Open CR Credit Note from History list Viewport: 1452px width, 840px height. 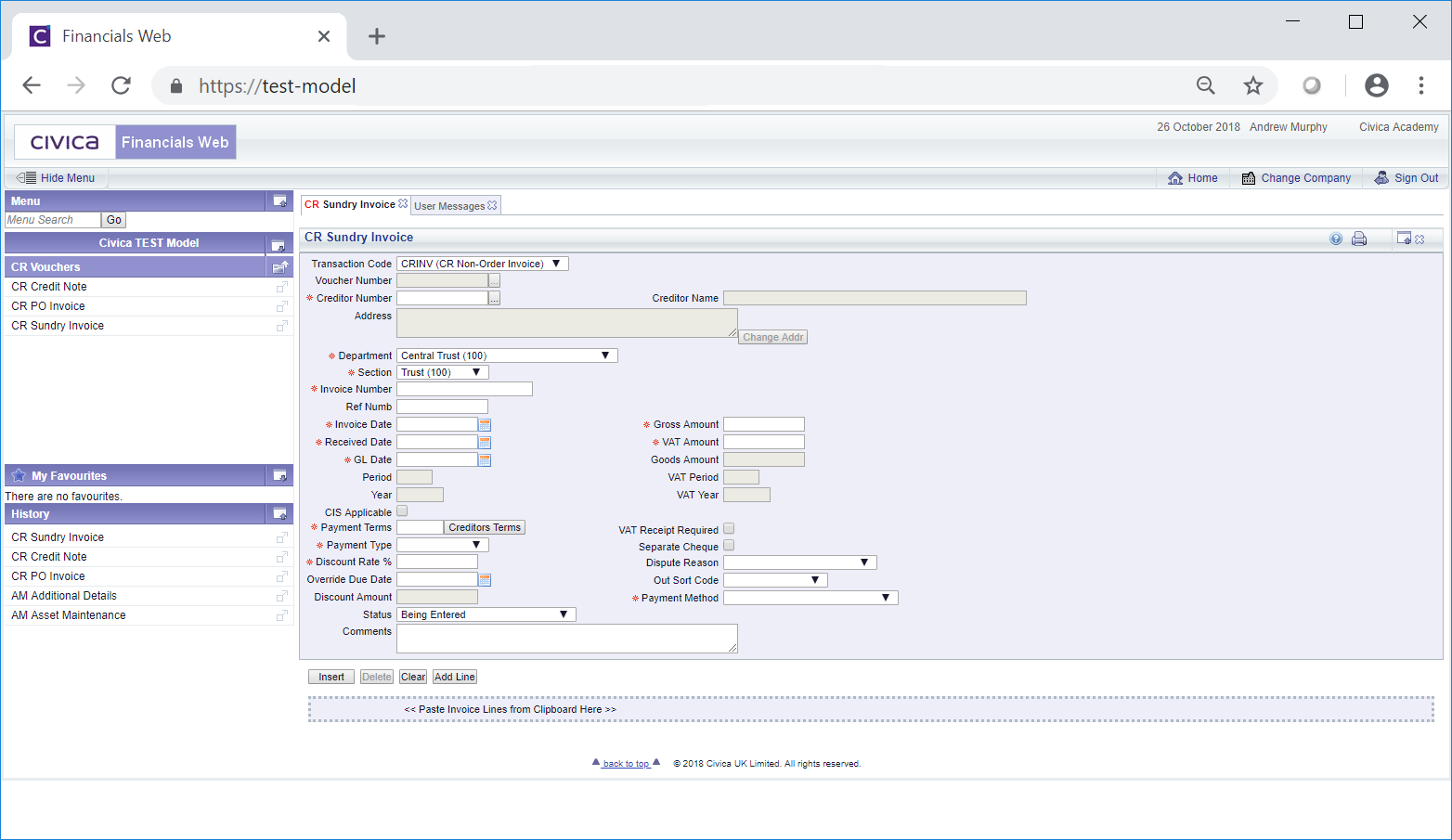click(49, 557)
